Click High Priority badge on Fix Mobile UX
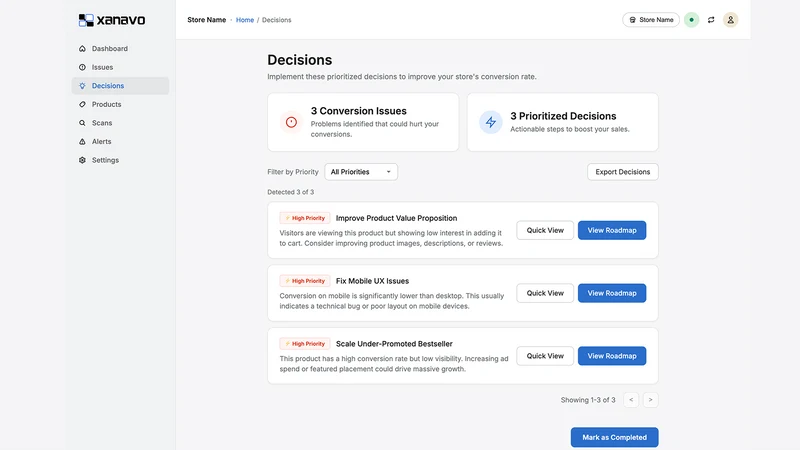Image resolution: width=800 pixels, height=450 pixels. click(x=305, y=281)
